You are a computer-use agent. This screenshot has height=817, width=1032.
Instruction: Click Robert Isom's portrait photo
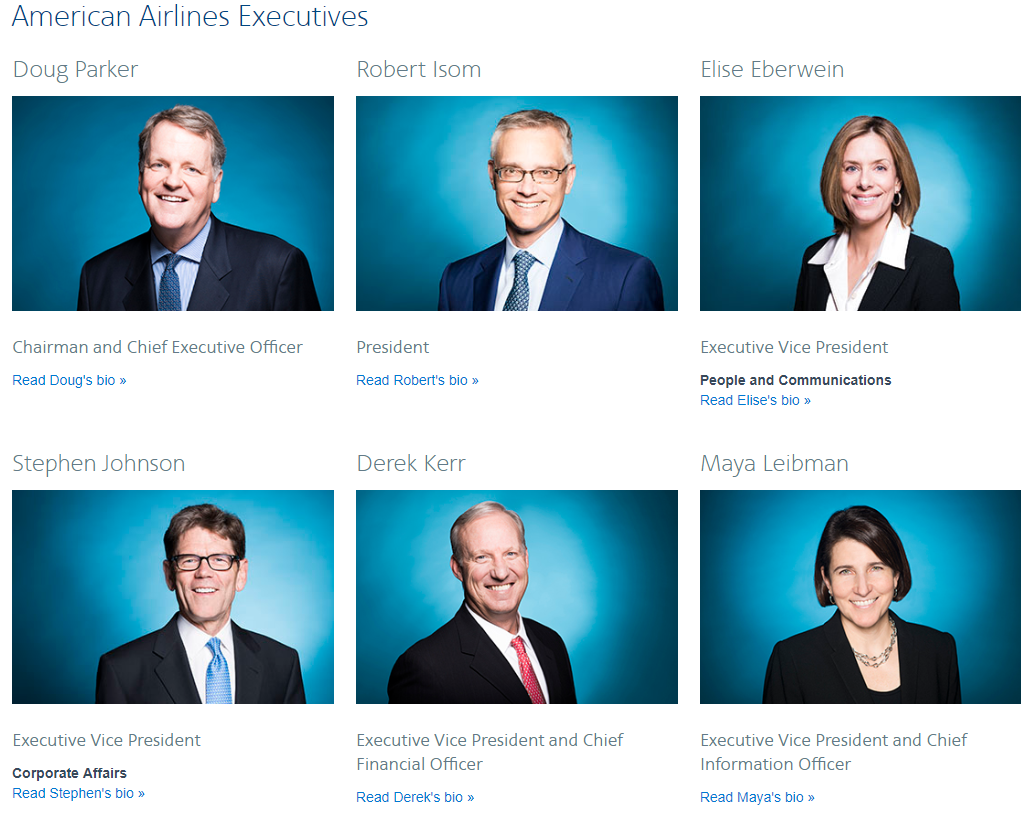pyautogui.click(x=517, y=203)
